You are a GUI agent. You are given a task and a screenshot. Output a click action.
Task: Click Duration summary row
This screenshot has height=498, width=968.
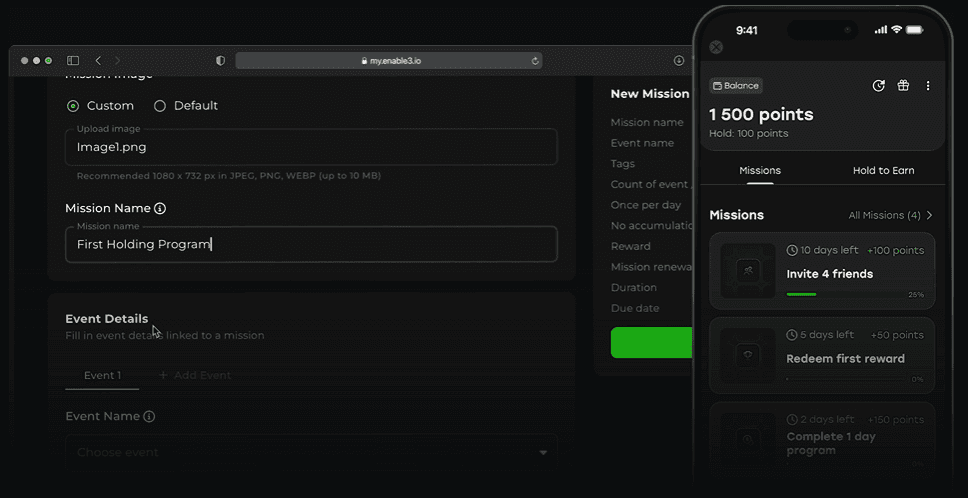click(634, 288)
